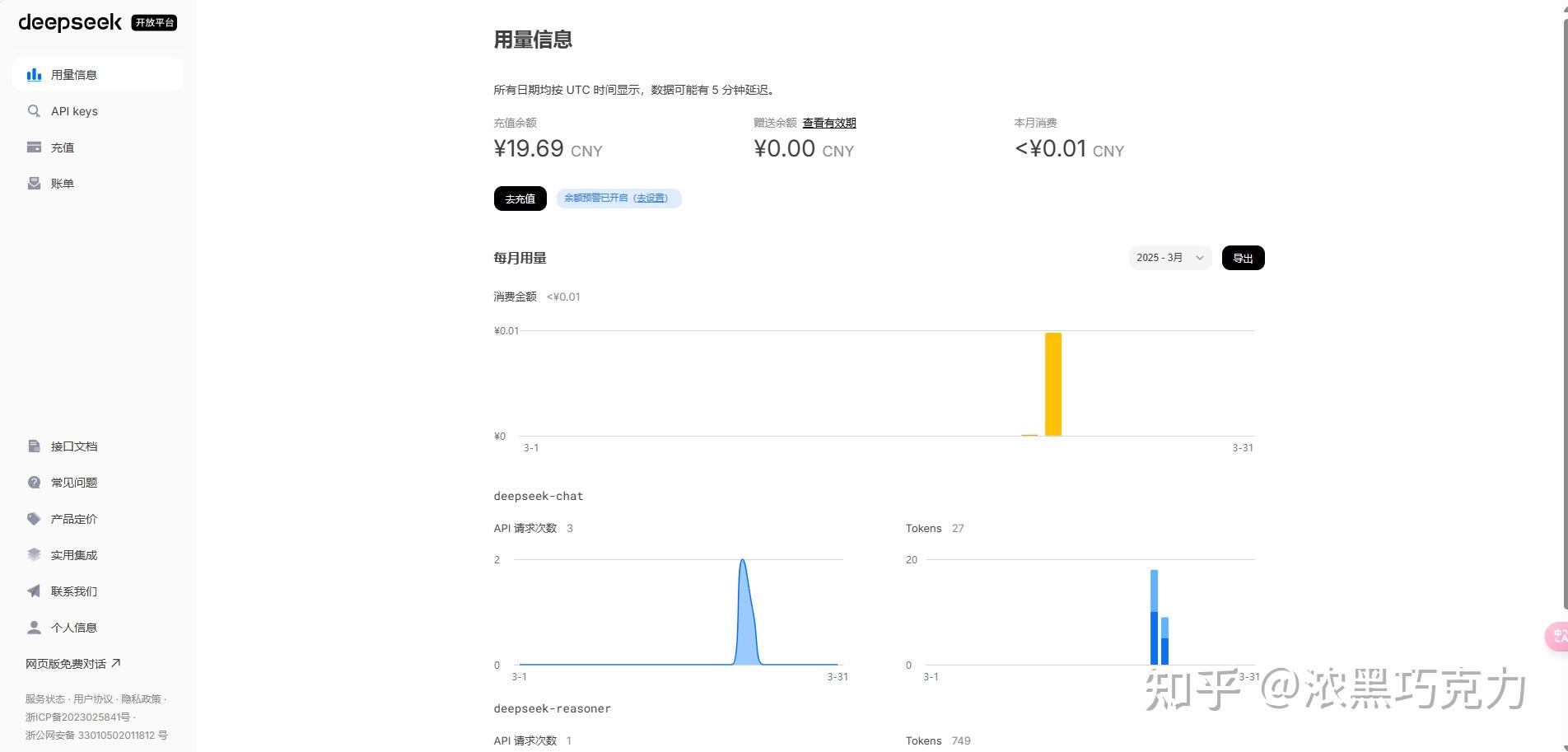Click the 每月用量 section heading
1568x752 pixels.
coord(520,258)
